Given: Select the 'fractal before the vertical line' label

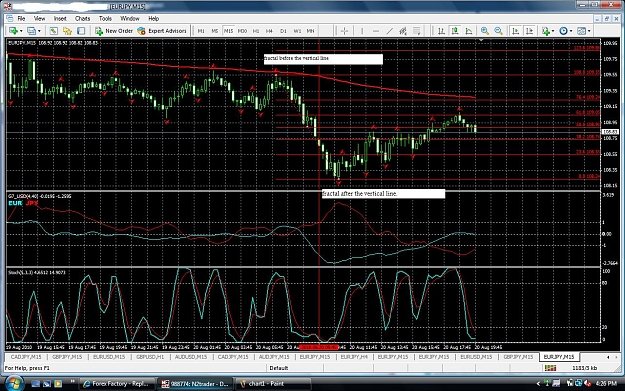Looking at the screenshot, I should coord(323,59).
